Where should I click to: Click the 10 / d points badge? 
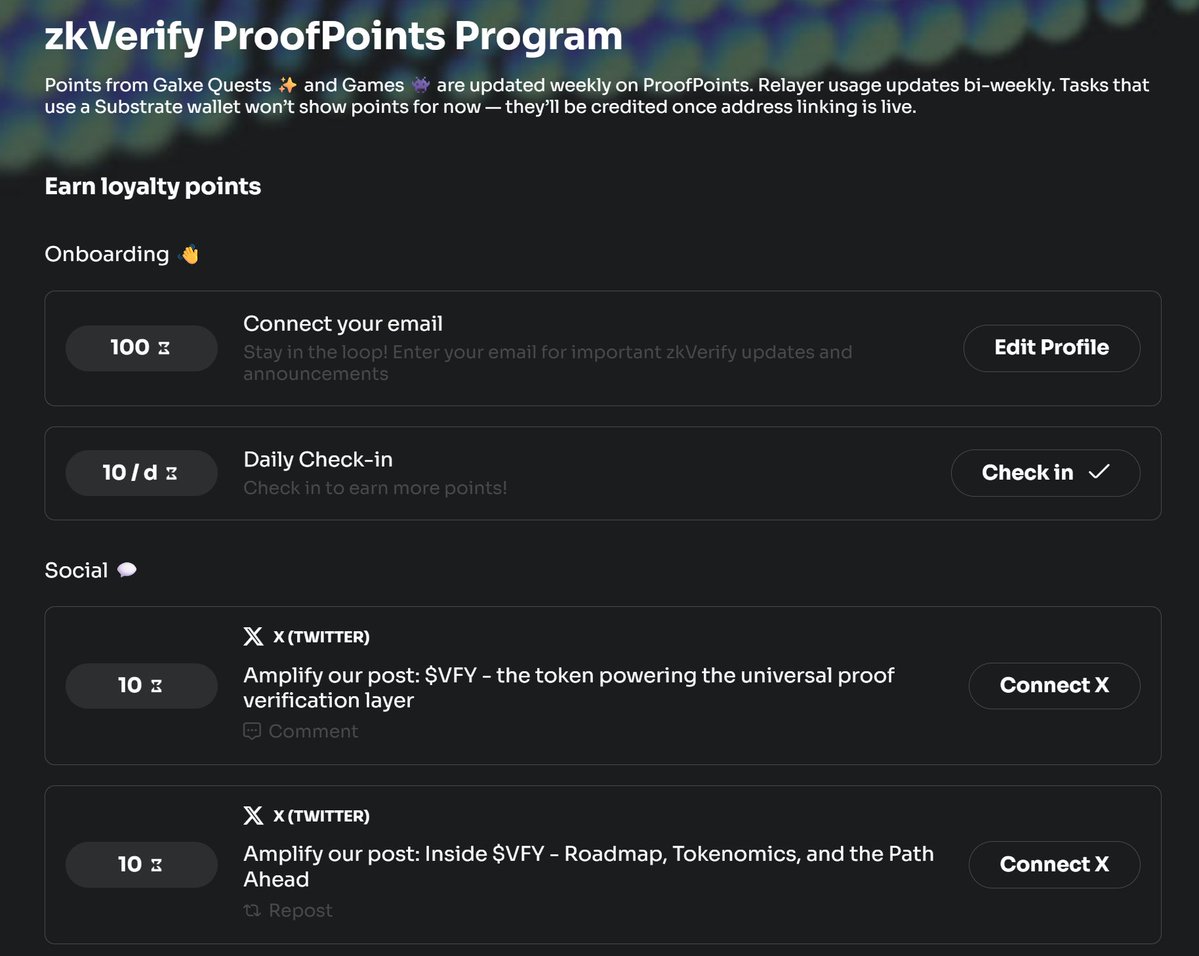[141, 473]
